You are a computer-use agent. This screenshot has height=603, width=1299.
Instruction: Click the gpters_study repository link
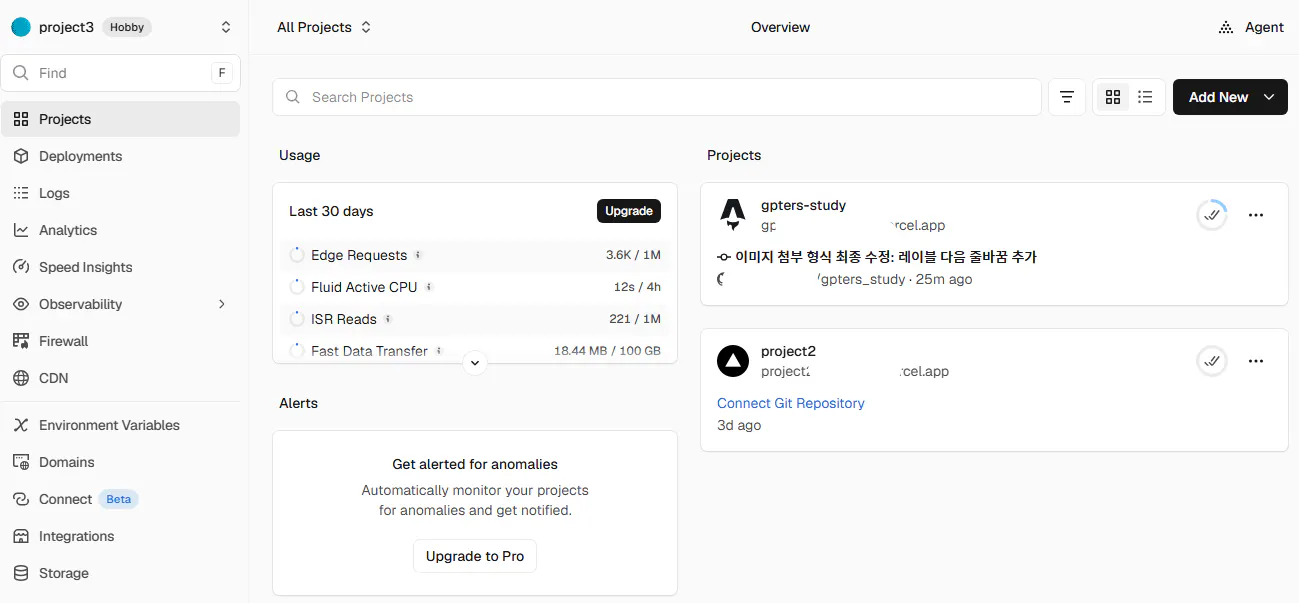click(861, 279)
